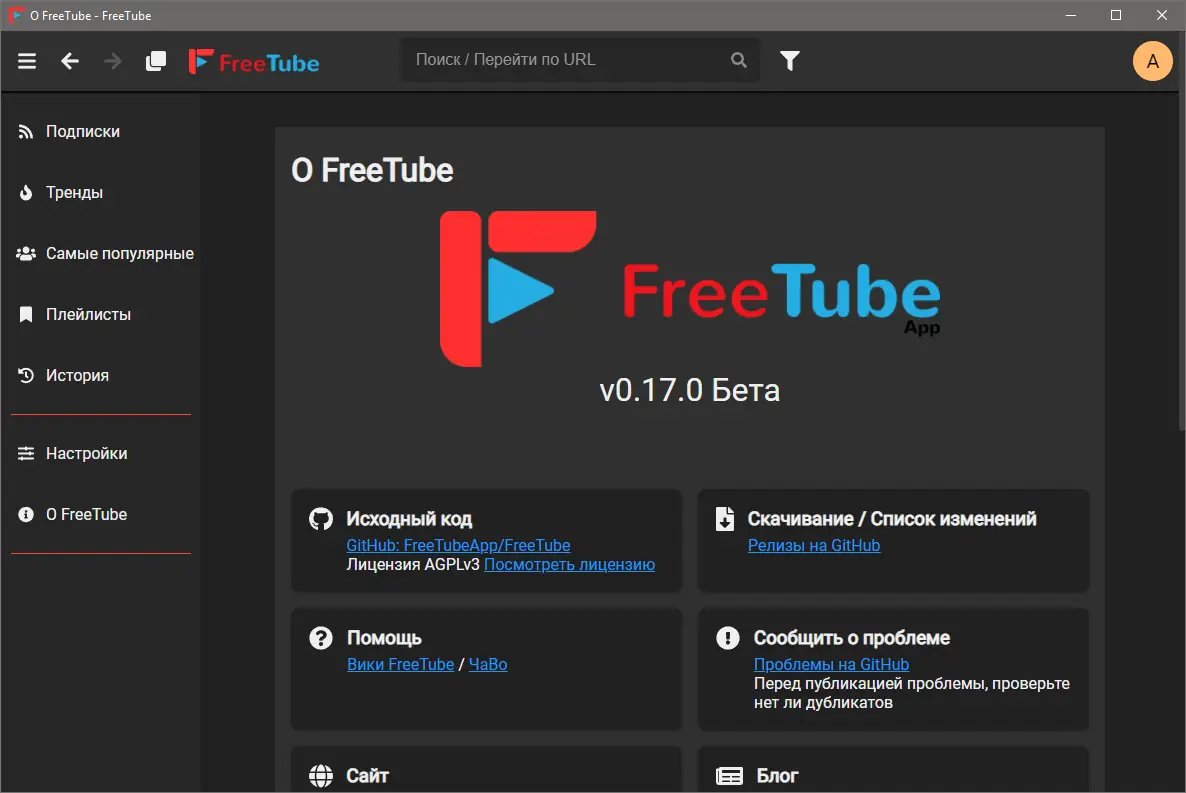The width and height of the screenshot is (1186, 793).
Task: Click the Блог card title
Action: point(778,776)
